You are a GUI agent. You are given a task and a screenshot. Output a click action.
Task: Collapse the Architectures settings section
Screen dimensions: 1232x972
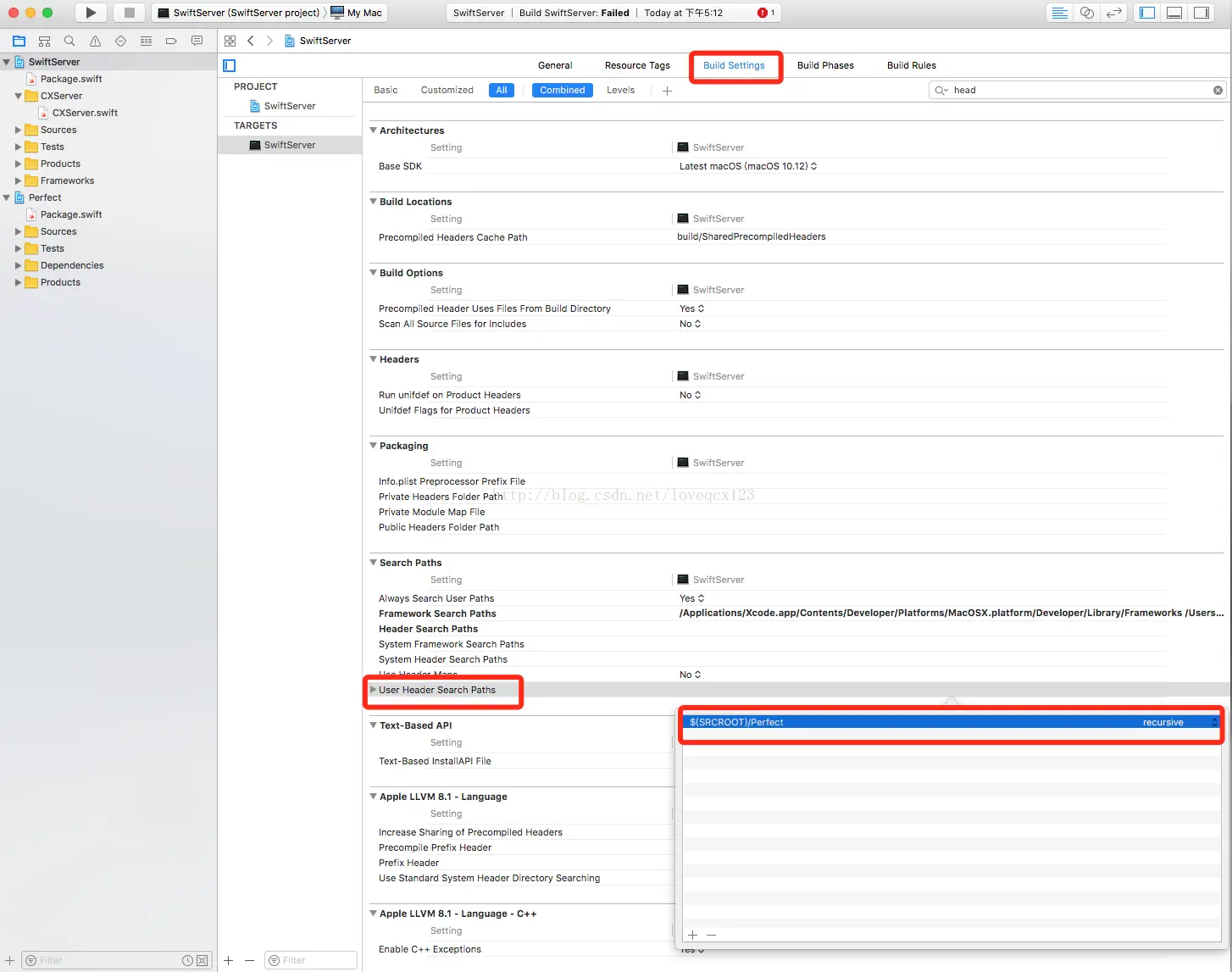(x=373, y=131)
